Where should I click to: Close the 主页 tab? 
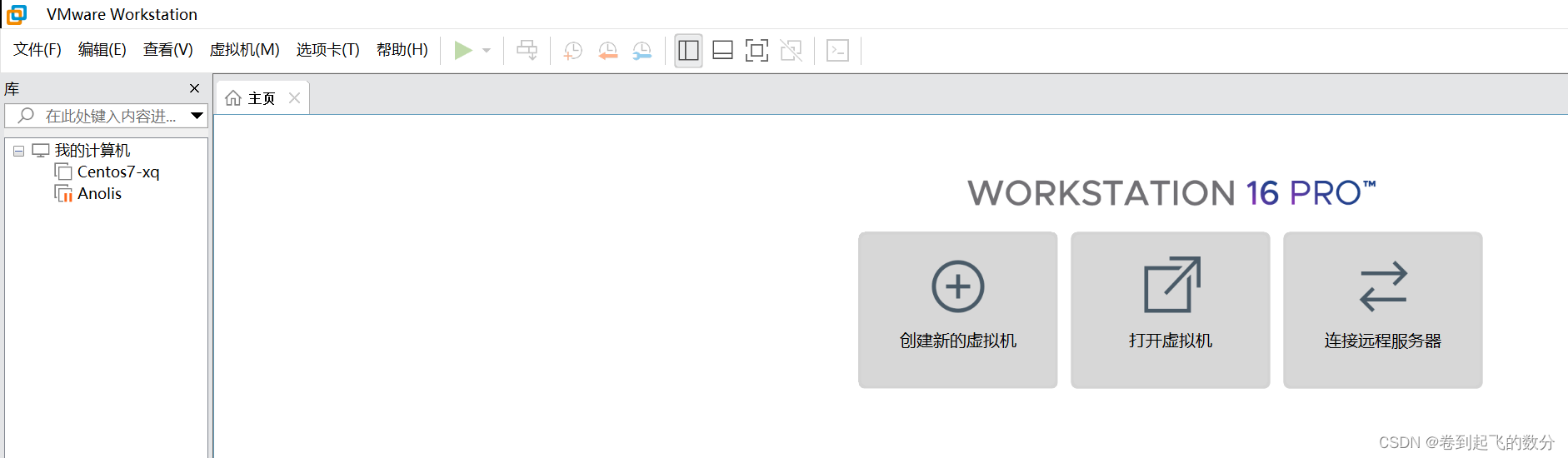tap(294, 98)
